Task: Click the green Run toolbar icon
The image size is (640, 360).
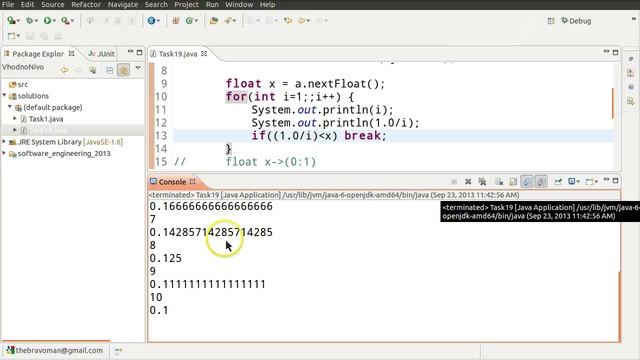Action: tap(47, 20)
